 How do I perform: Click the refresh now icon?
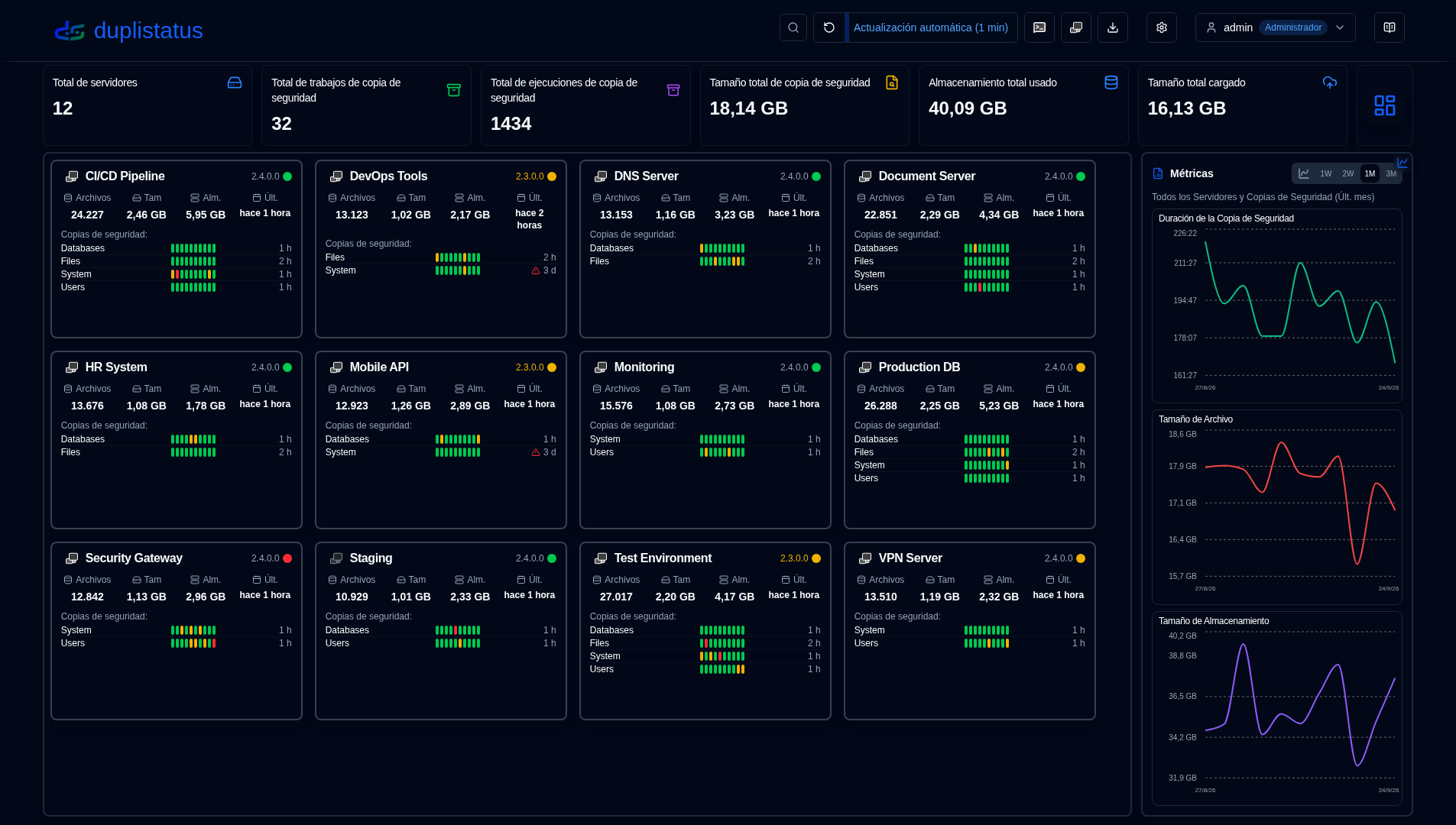(829, 27)
